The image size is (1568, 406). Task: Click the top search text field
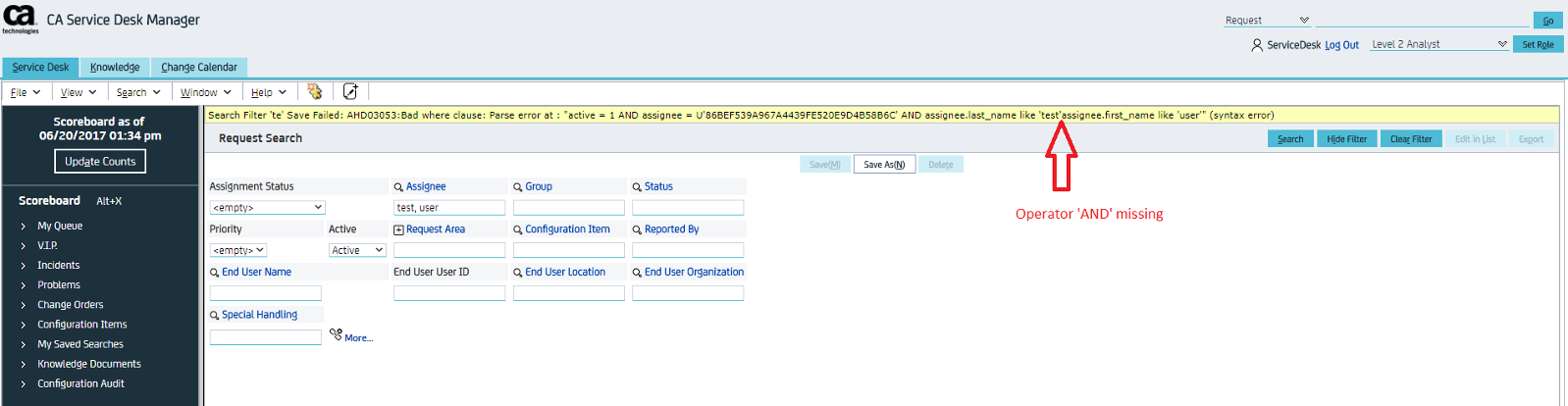pos(1422,20)
